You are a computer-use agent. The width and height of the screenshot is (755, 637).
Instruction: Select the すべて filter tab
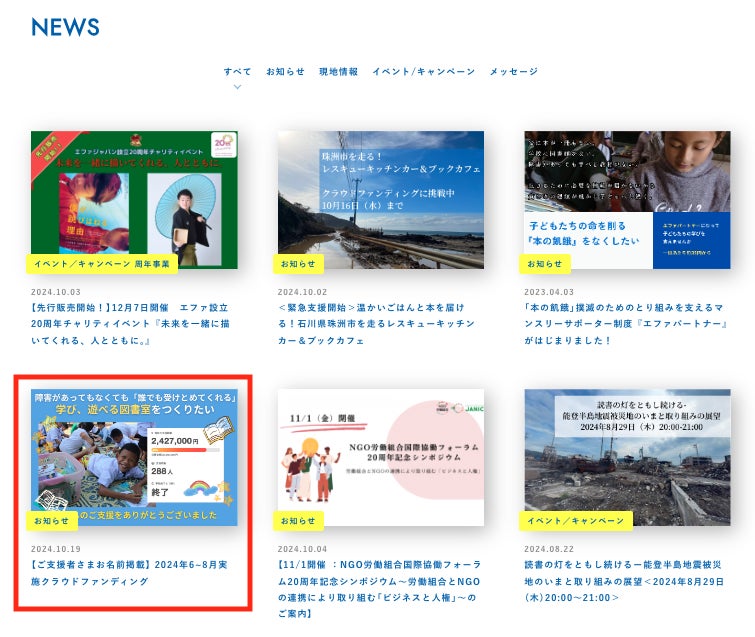(x=237, y=71)
